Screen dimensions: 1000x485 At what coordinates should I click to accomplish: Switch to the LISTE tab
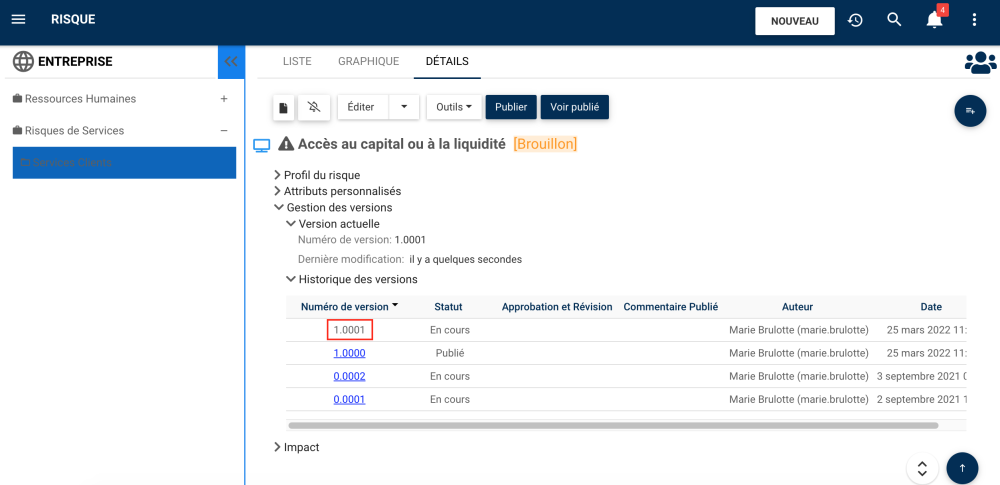click(297, 61)
